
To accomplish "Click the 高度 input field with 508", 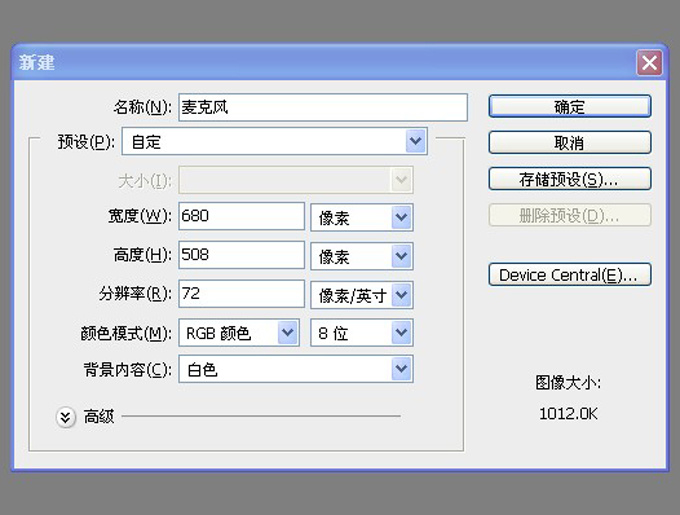I will [242, 254].
